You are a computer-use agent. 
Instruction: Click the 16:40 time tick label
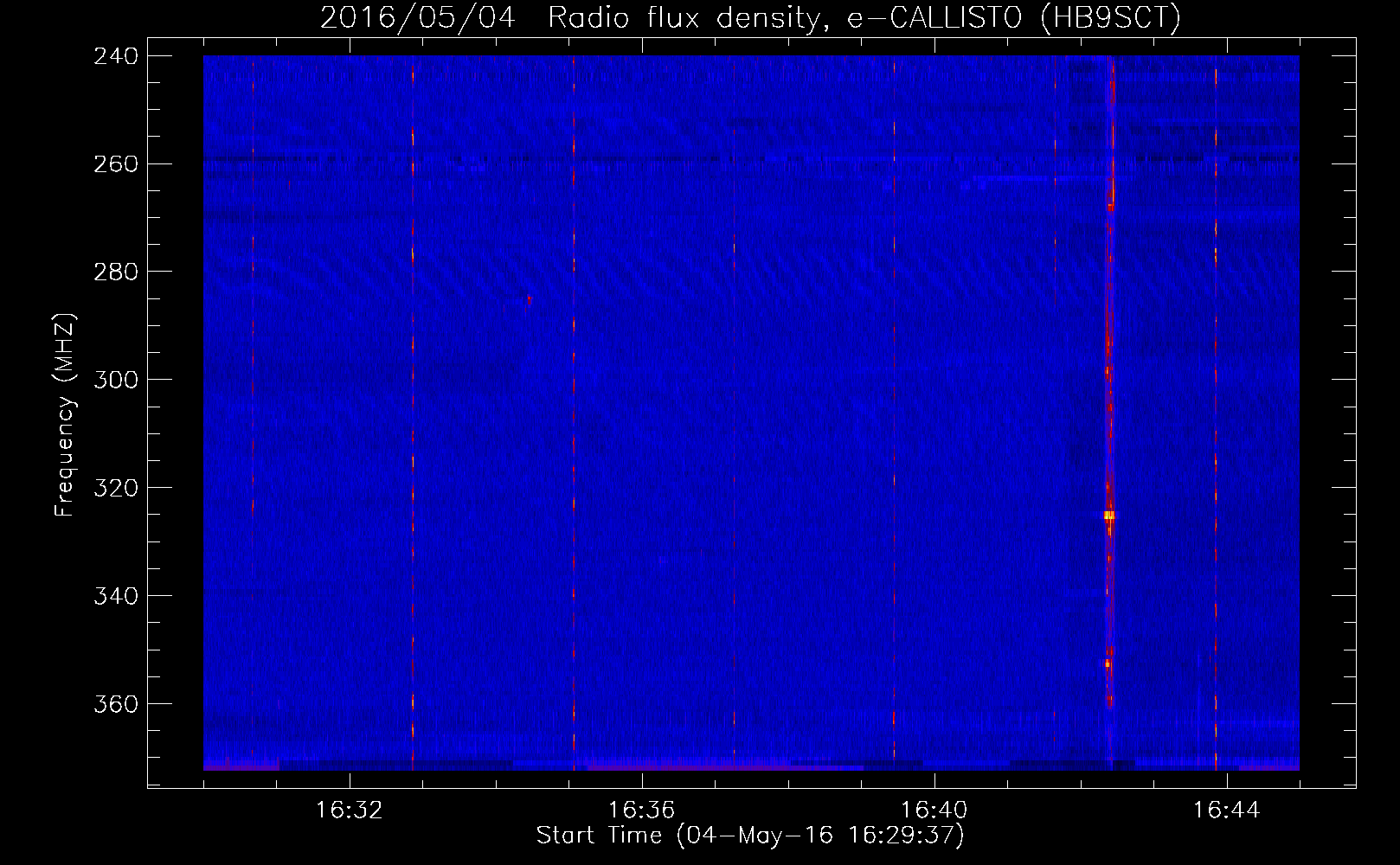pyautogui.click(x=934, y=811)
